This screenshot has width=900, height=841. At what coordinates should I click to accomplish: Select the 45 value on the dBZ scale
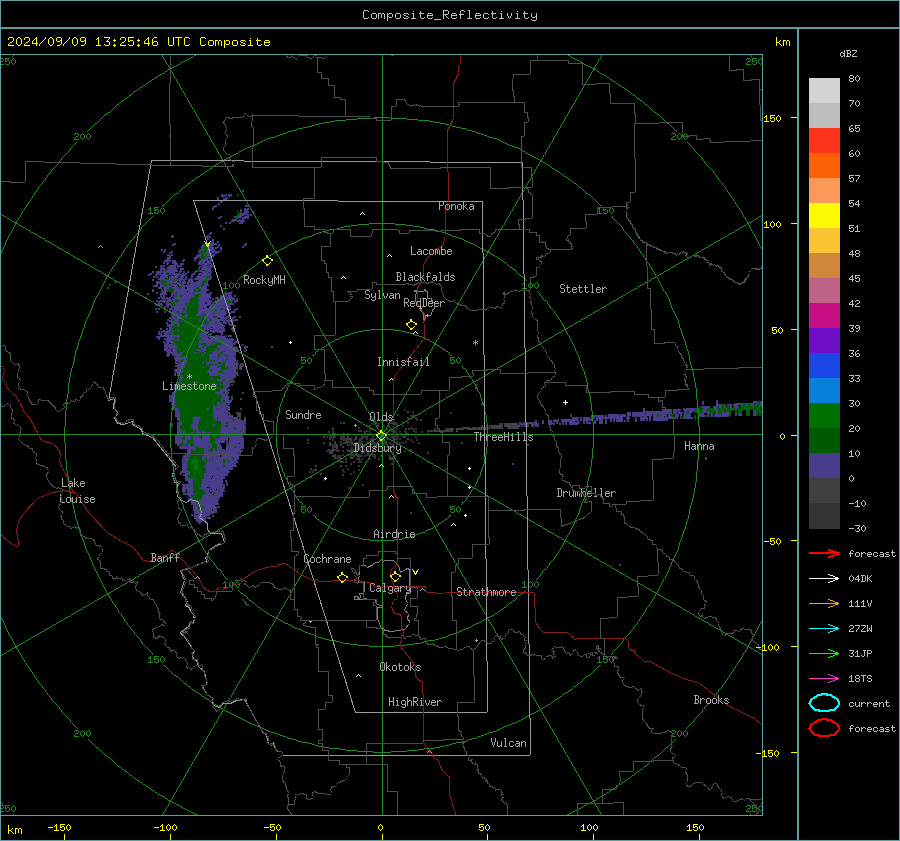[854, 278]
